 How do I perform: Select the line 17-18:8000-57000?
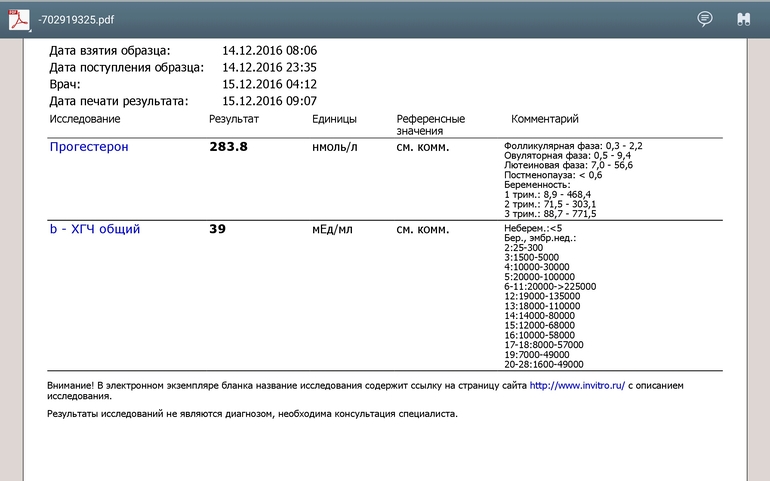point(544,345)
